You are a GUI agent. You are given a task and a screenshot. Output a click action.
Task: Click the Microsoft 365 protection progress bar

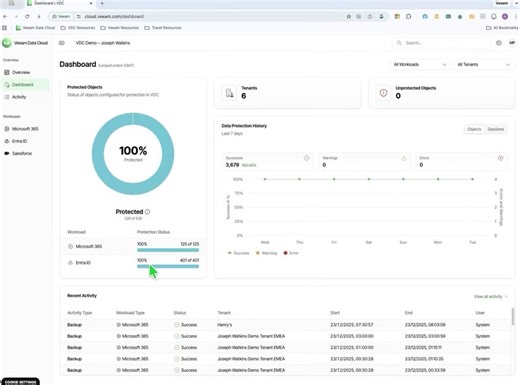point(168,250)
